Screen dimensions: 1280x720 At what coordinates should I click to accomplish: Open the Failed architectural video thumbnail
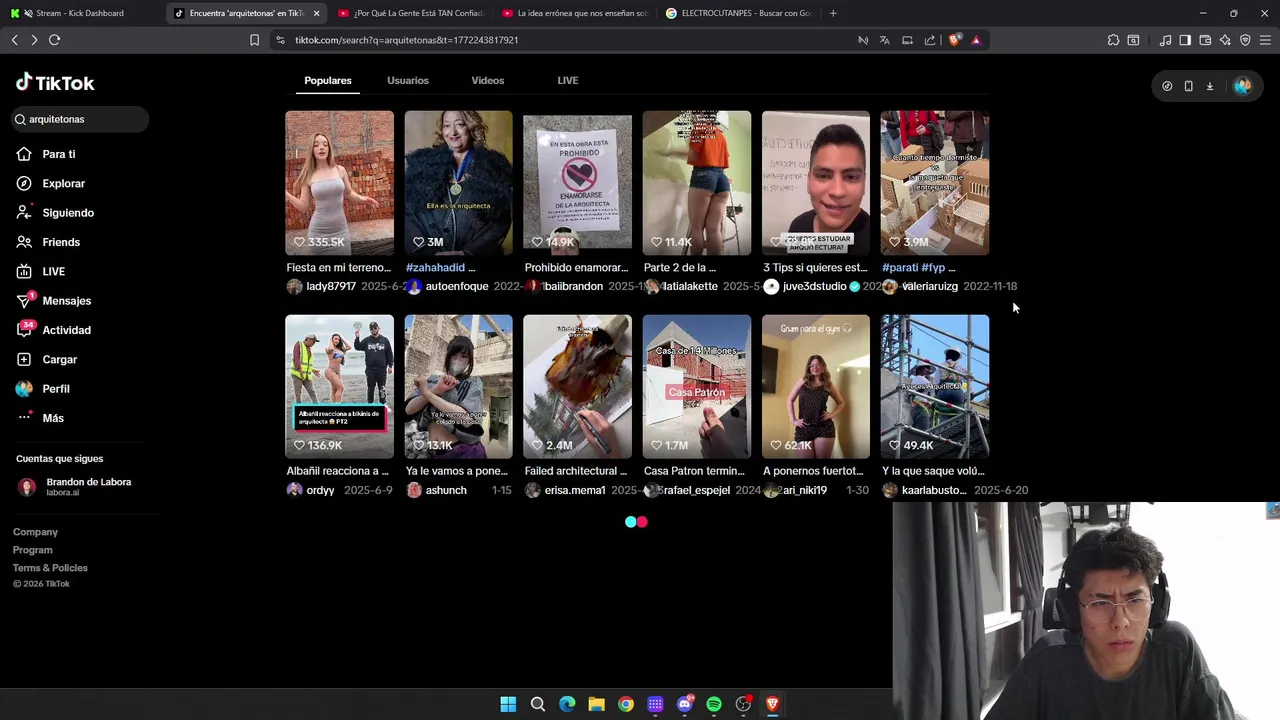(x=577, y=387)
